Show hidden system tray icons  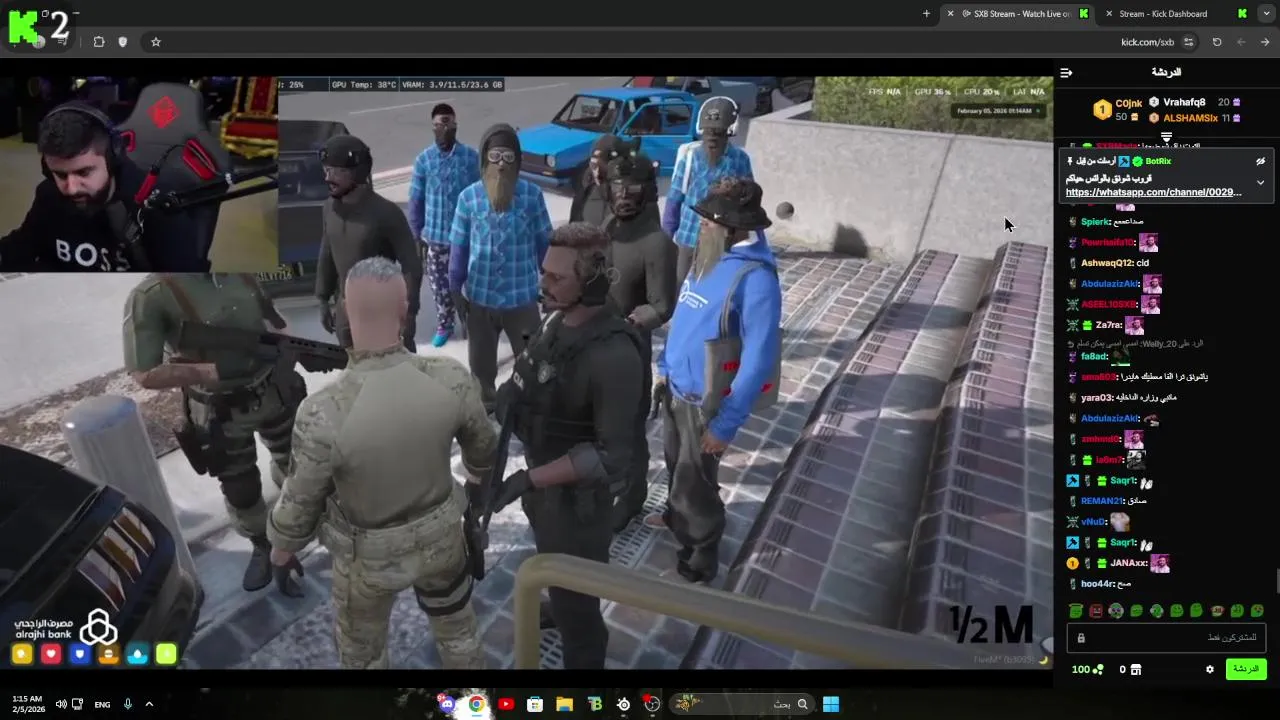pos(149,704)
